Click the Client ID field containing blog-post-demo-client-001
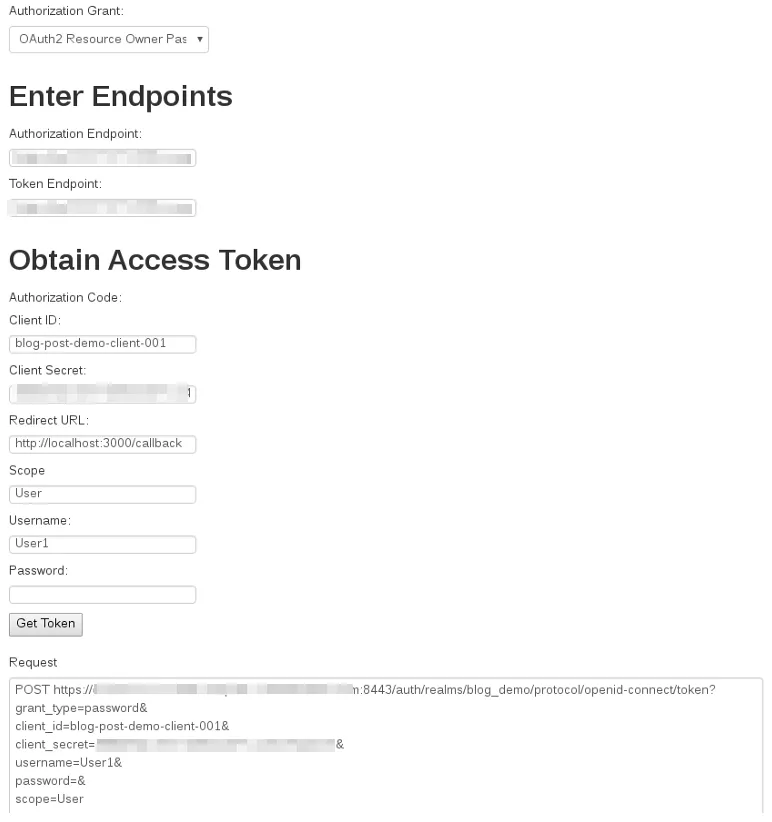Screen dimensions: 772x822 pyautogui.click(x=102, y=344)
